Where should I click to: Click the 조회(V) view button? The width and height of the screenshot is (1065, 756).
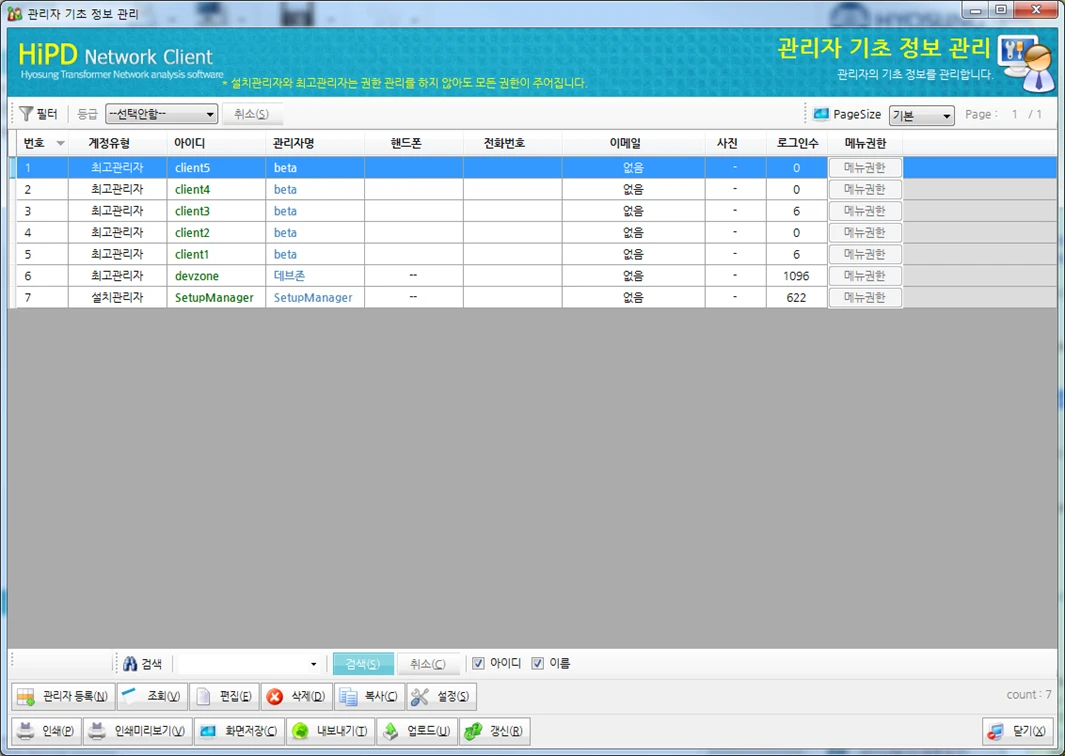click(152, 696)
